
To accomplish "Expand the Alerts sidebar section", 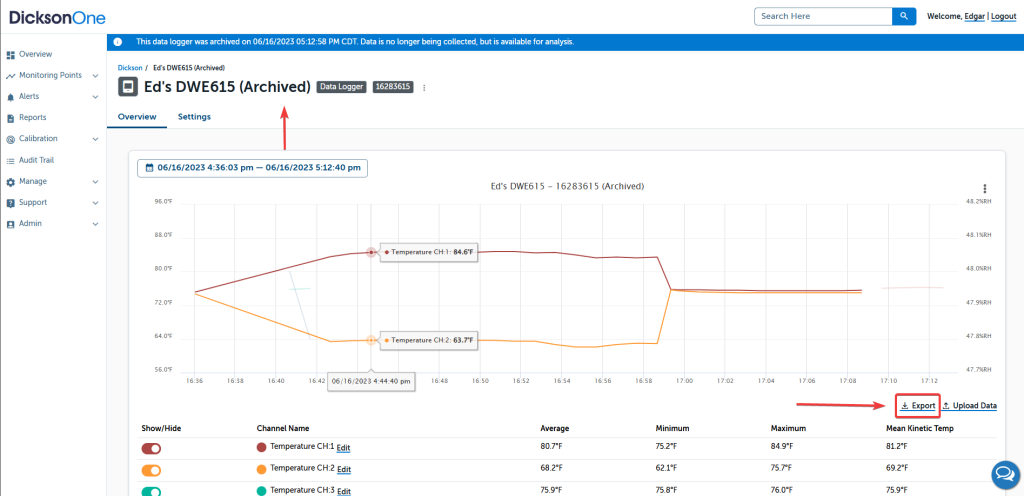I will click(95, 97).
